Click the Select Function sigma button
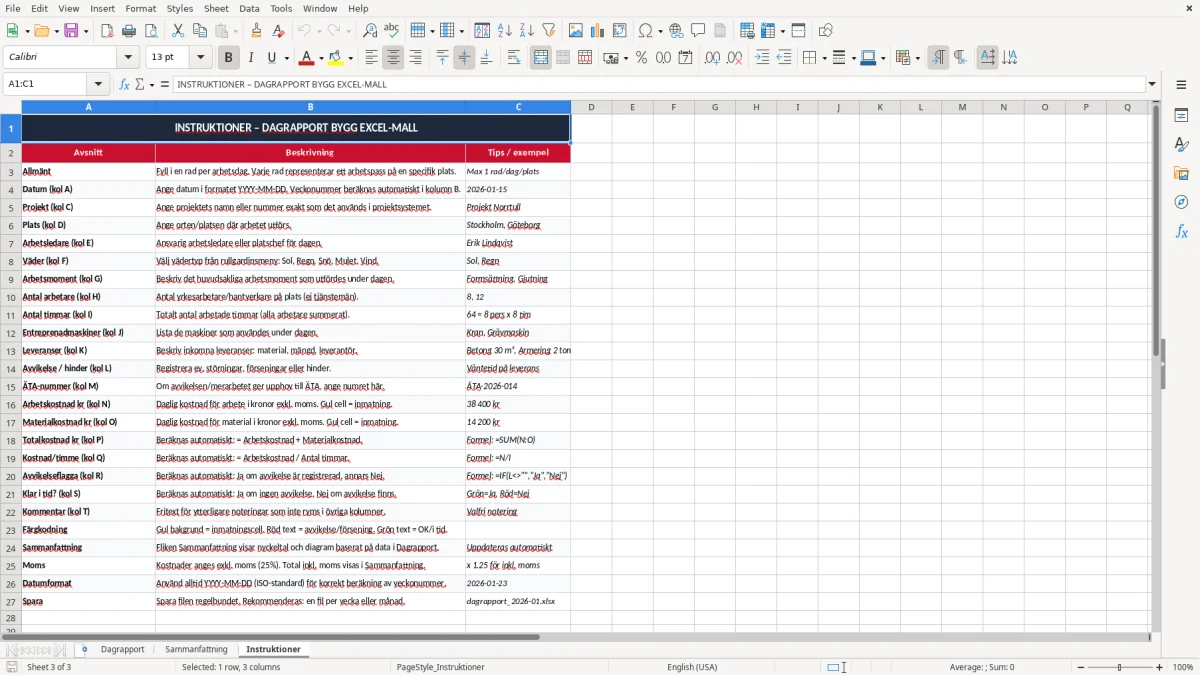Screen dimensions: 1200x675 140,84
